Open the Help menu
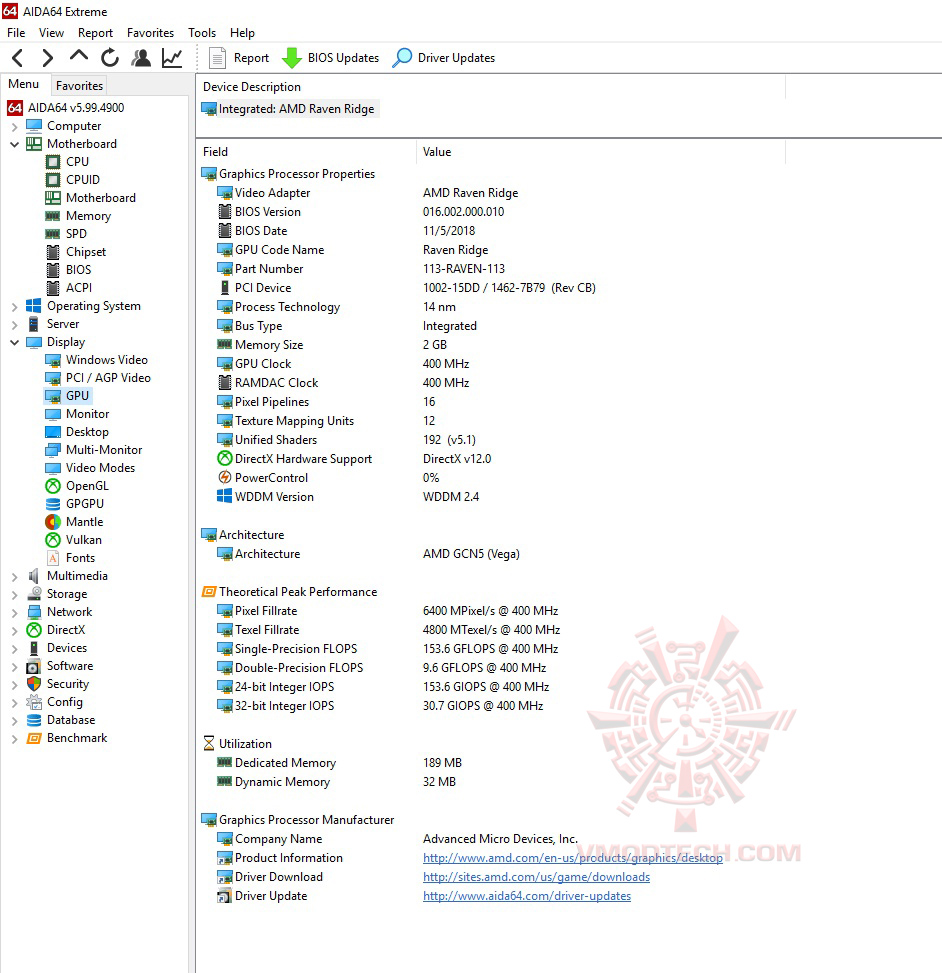 tap(242, 33)
